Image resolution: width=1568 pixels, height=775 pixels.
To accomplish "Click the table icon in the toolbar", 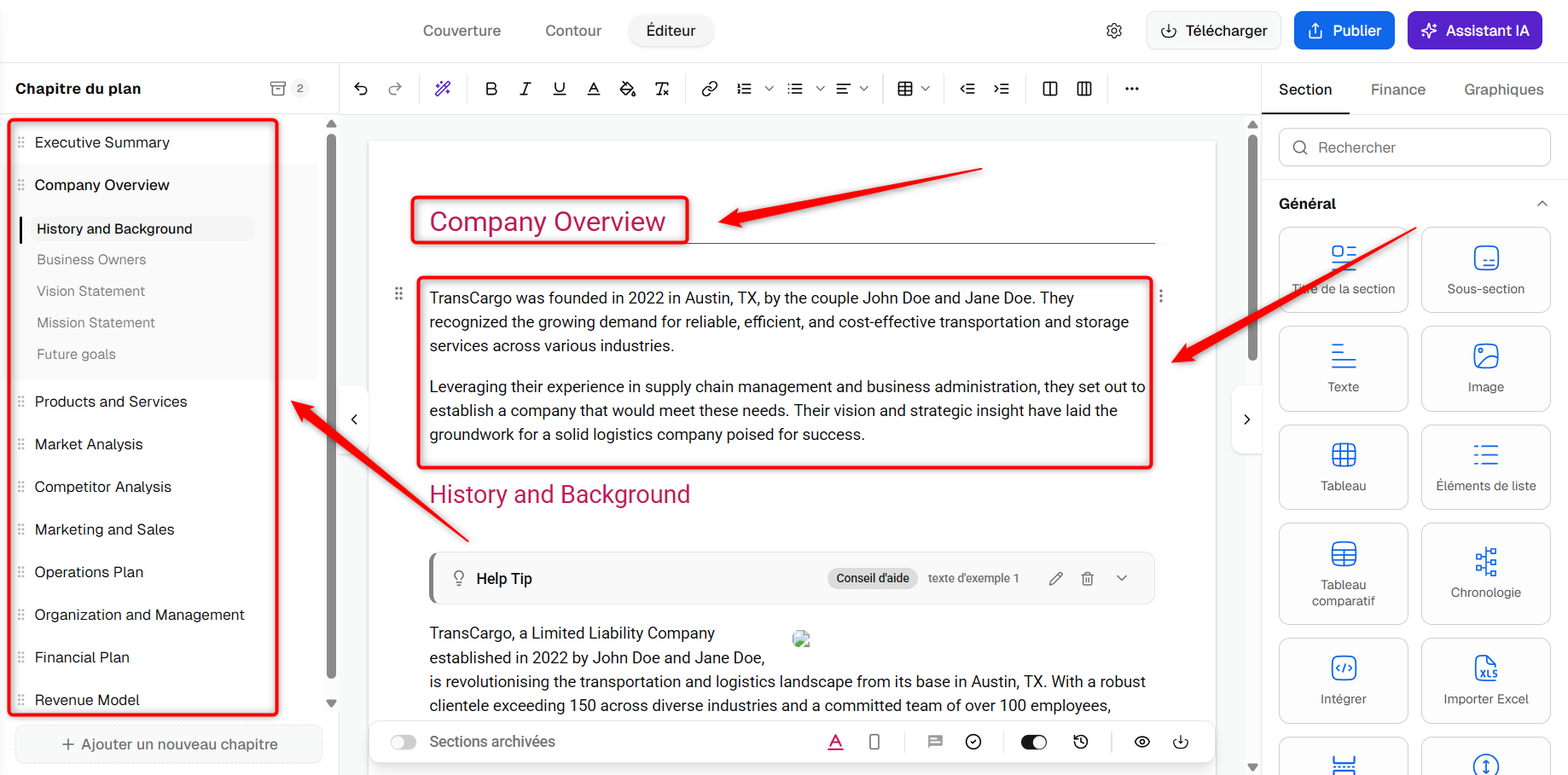I will (906, 89).
